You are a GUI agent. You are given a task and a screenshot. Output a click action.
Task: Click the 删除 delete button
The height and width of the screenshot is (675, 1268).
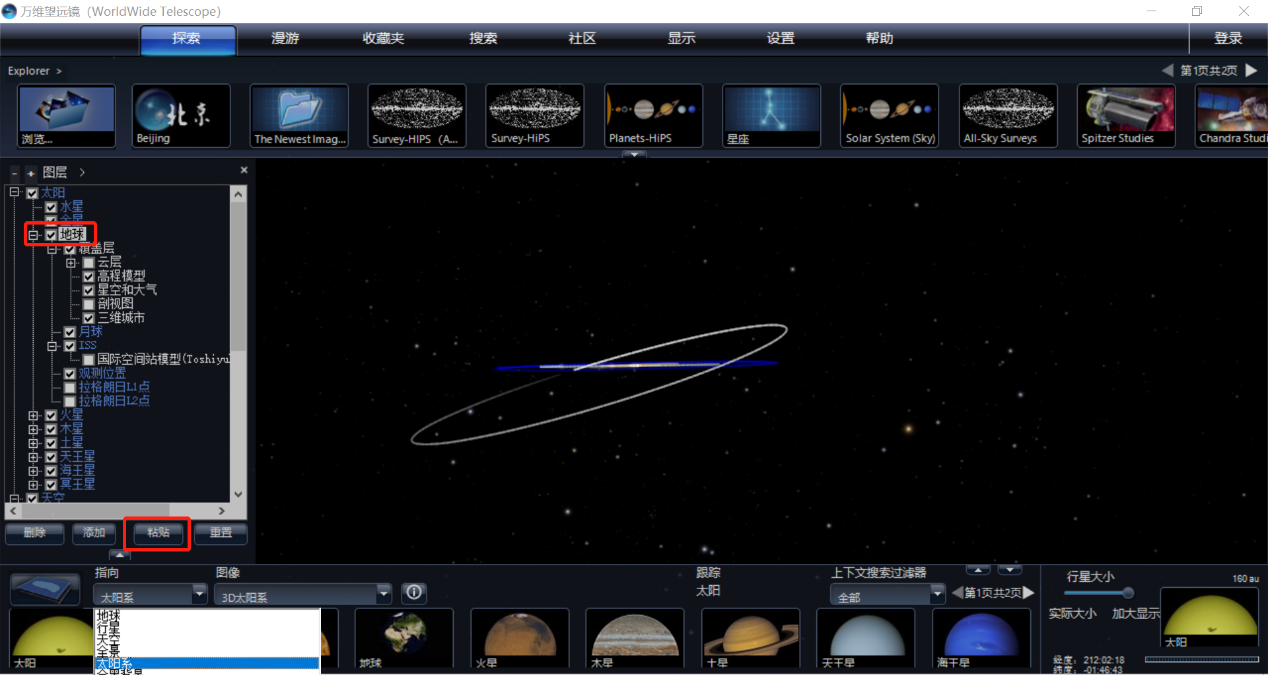pyautogui.click(x=35, y=533)
